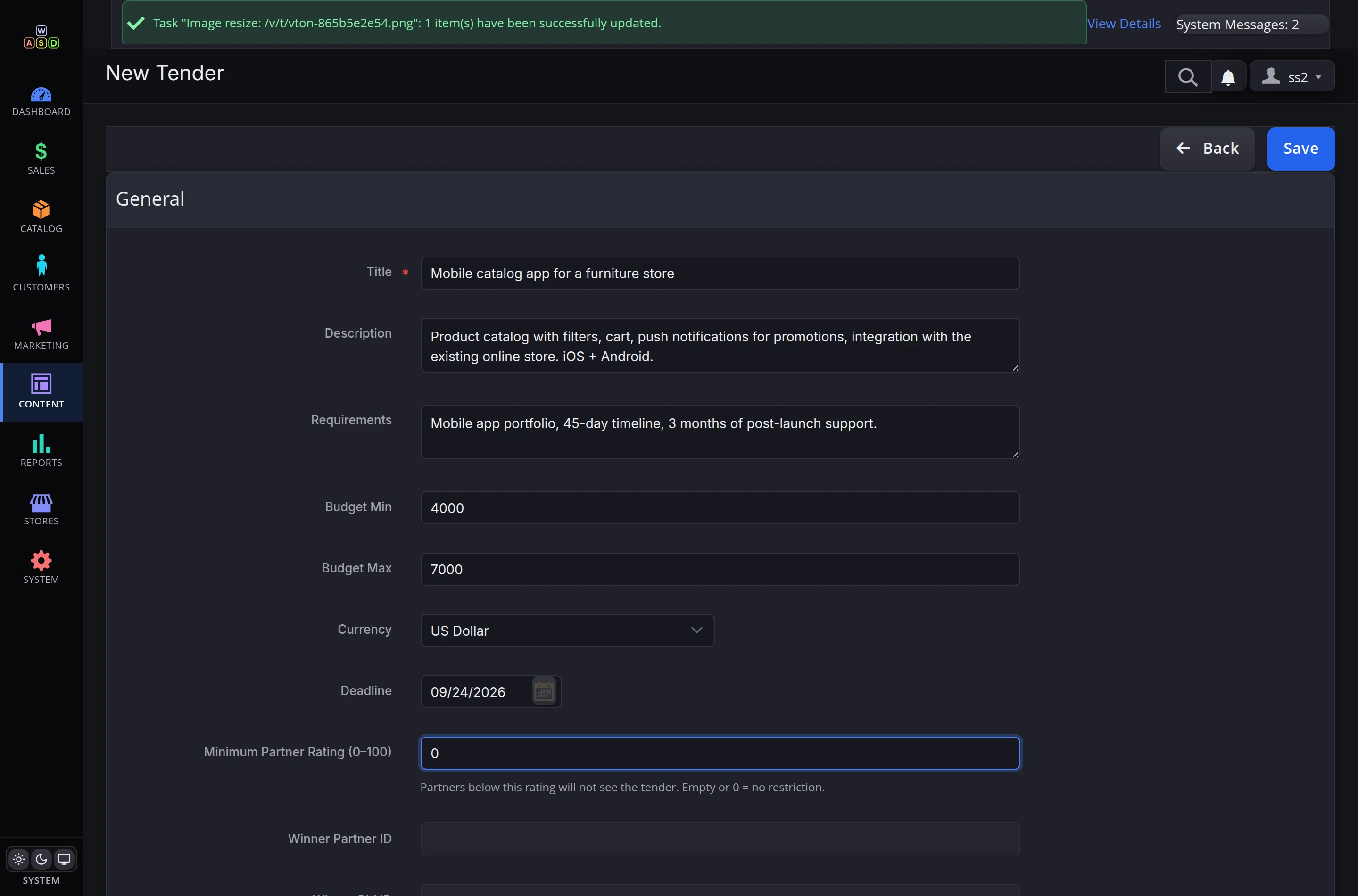
Task: Open the global search magnifier
Action: (1188, 76)
